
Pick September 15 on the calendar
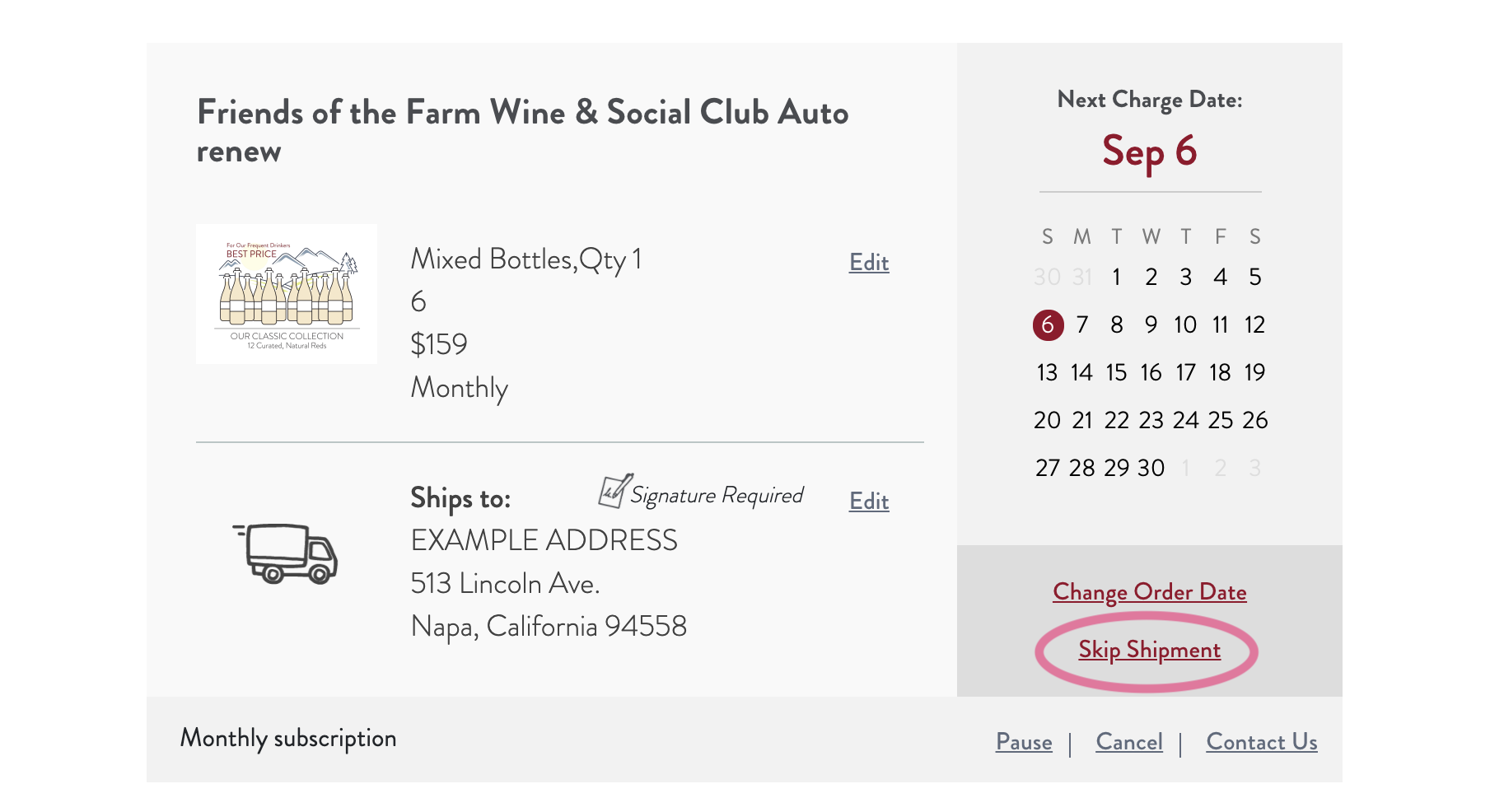1116,373
